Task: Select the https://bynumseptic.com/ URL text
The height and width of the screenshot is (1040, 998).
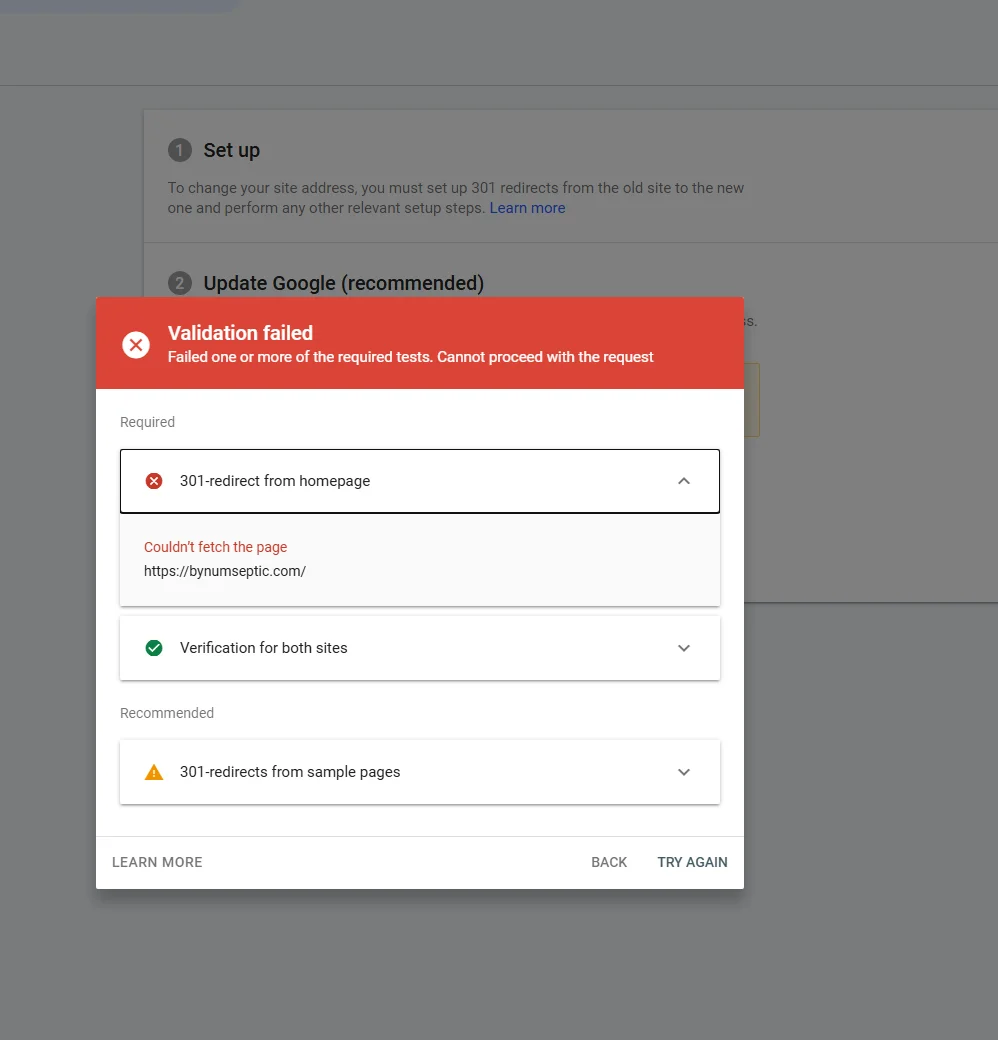Action: click(225, 571)
